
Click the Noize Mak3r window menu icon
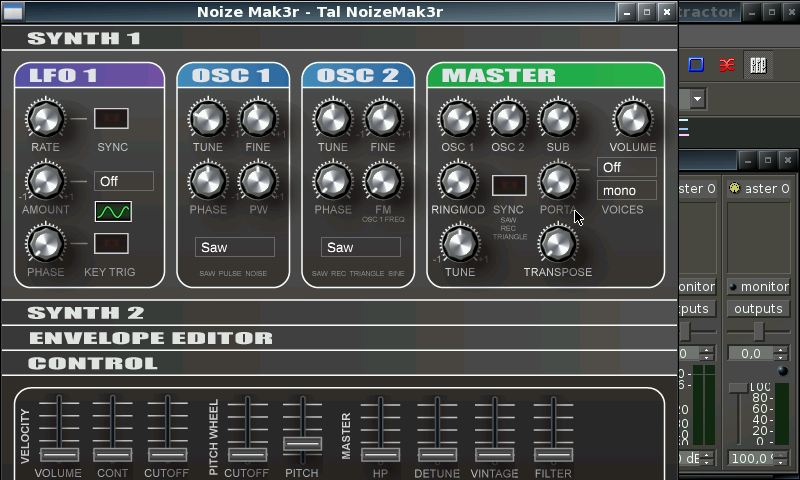(13, 11)
